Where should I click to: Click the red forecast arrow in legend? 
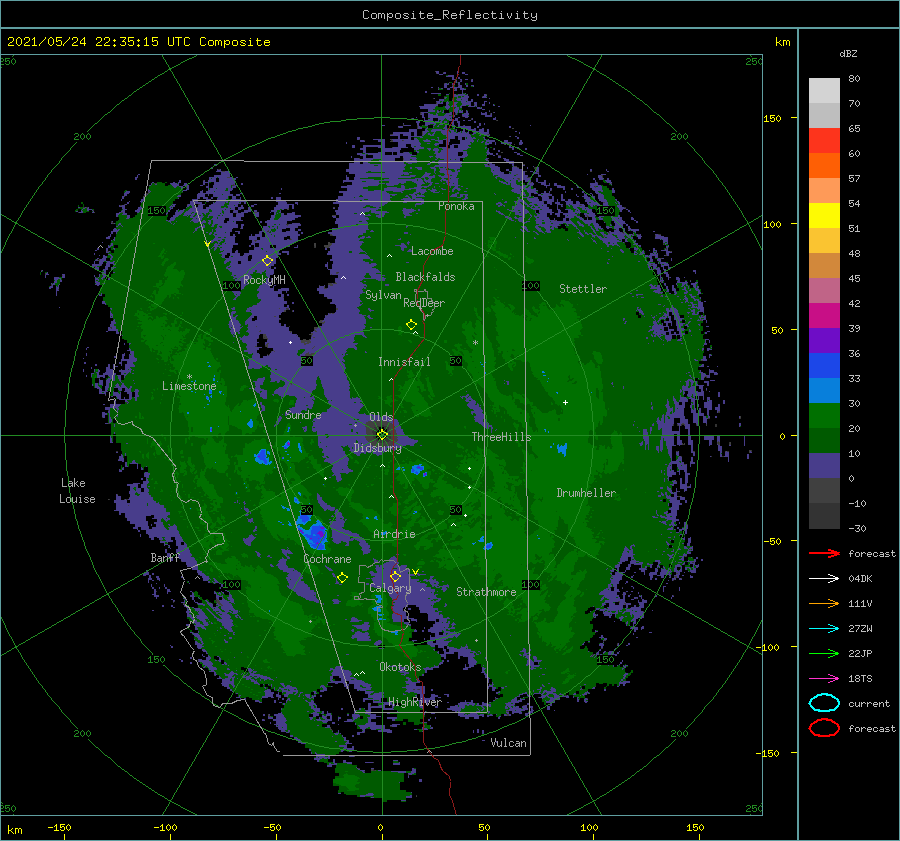(x=824, y=553)
